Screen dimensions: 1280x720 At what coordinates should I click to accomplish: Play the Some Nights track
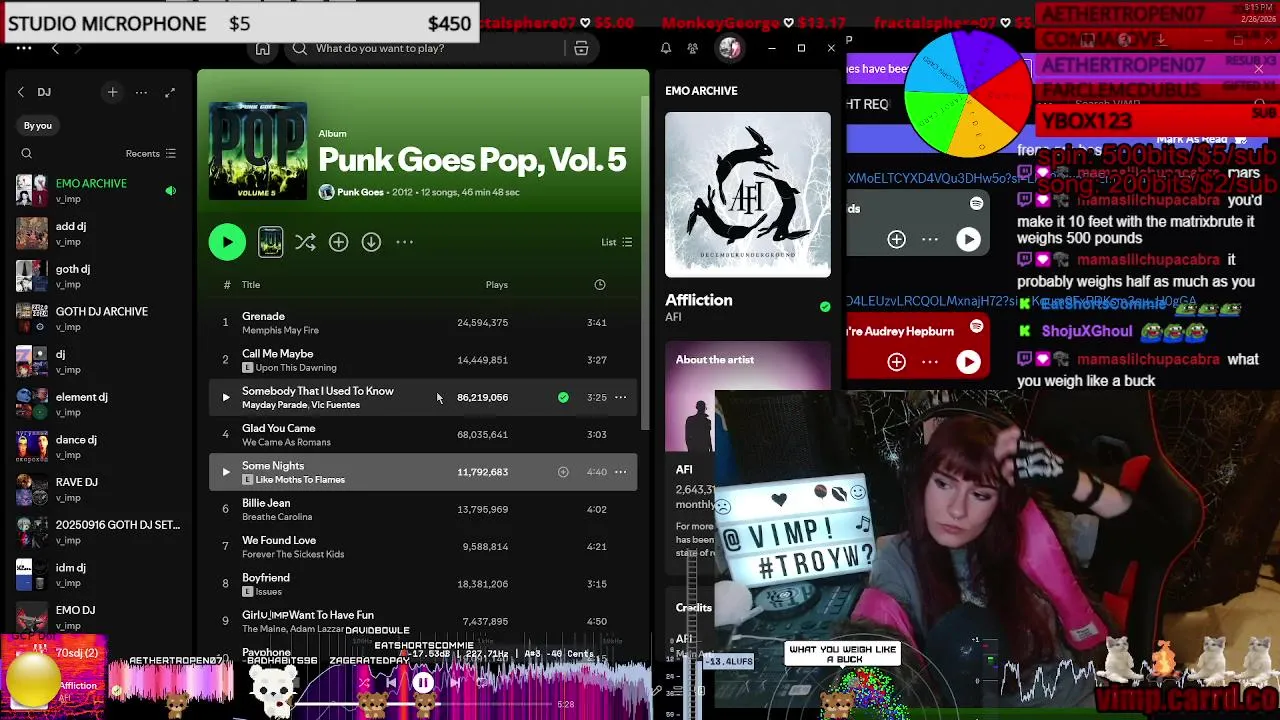225,472
